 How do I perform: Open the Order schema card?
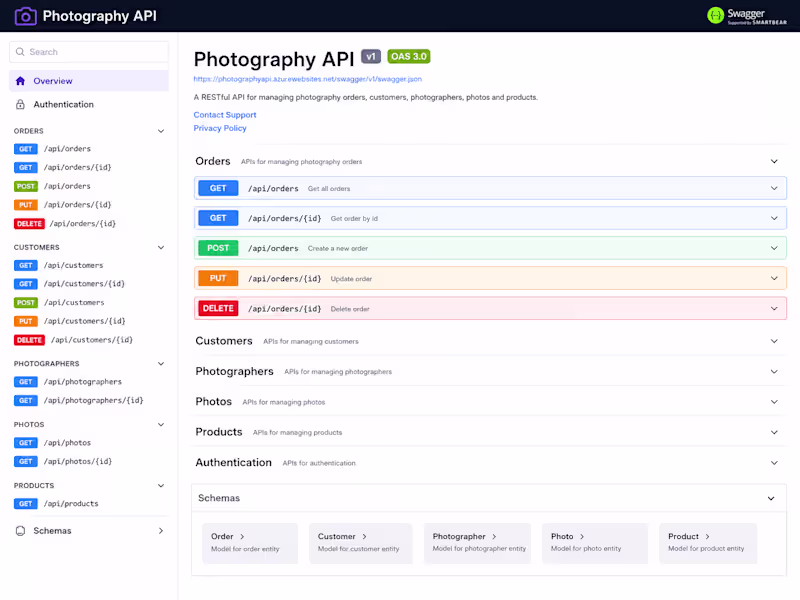(x=250, y=543)
